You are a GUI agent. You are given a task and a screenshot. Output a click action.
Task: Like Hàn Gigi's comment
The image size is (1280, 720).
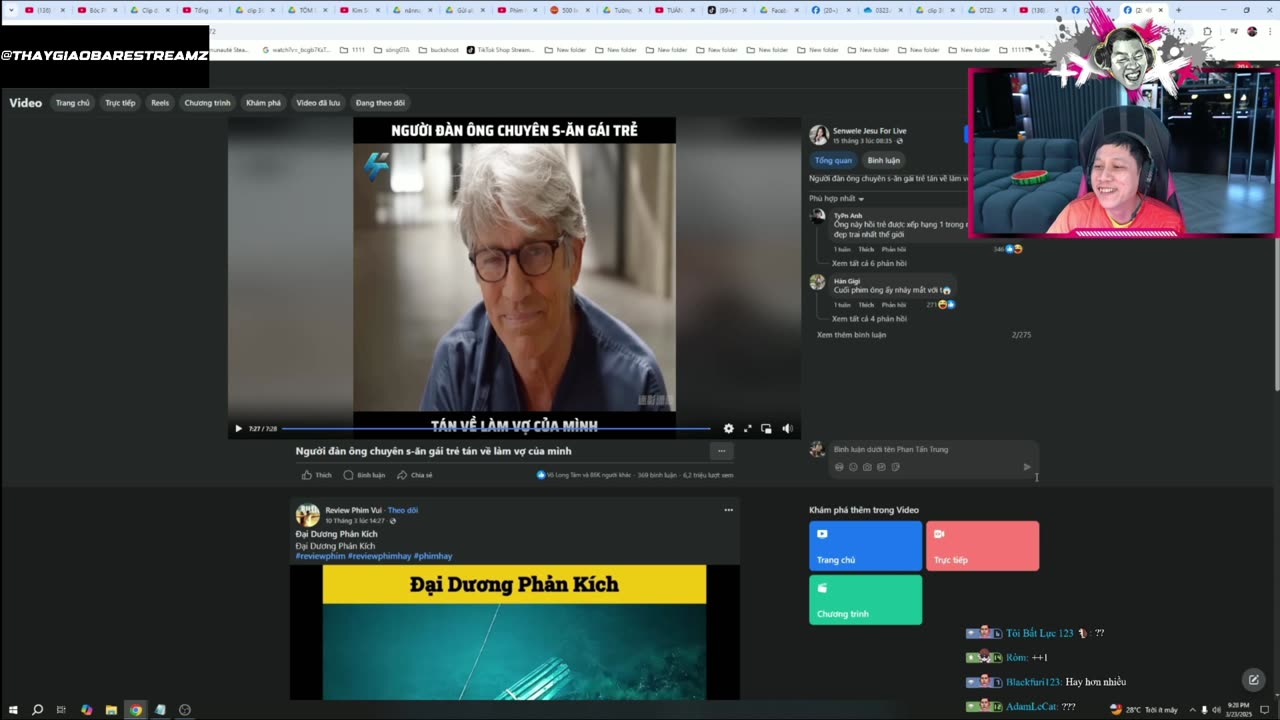(x=866, y=304)
